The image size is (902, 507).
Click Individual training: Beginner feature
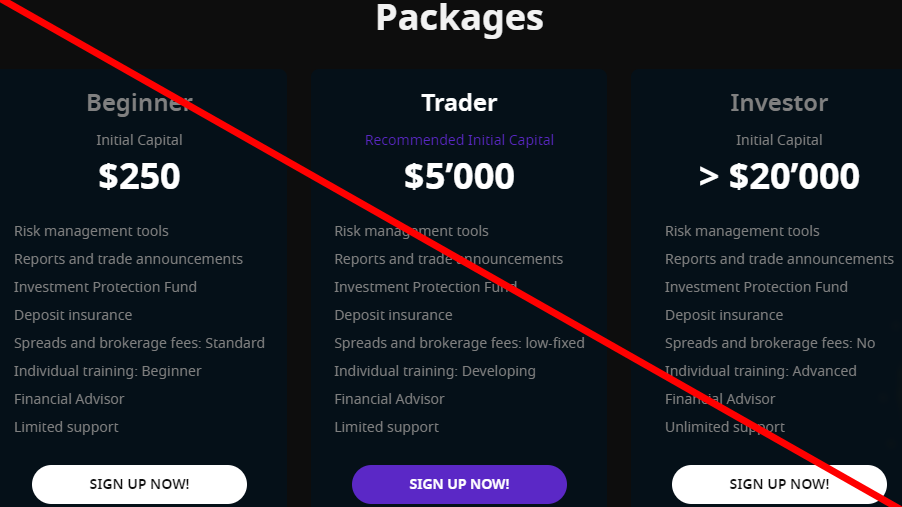(108, 371)
